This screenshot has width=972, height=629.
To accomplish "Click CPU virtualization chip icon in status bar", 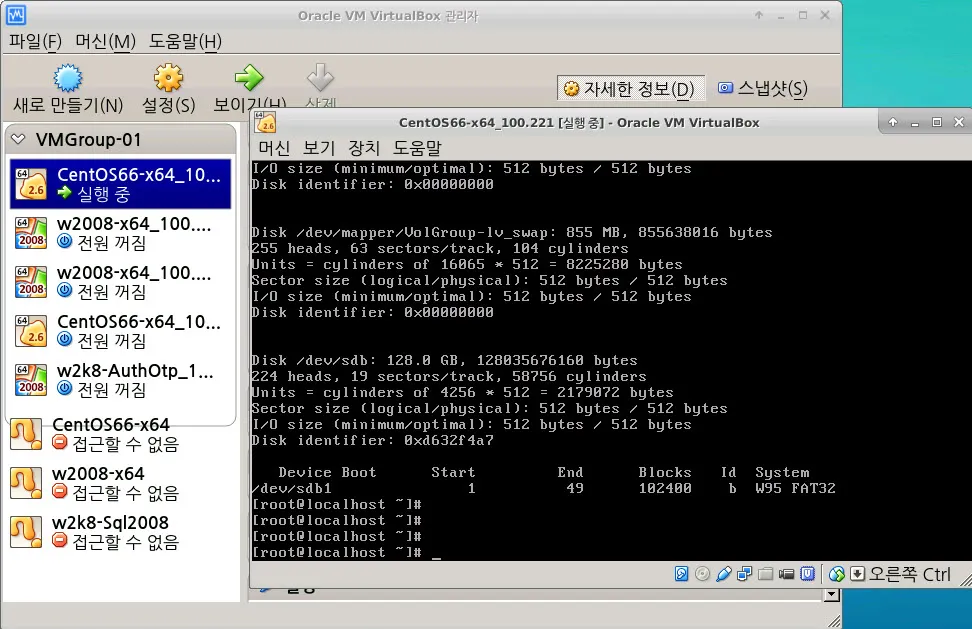I will (808, 574).
